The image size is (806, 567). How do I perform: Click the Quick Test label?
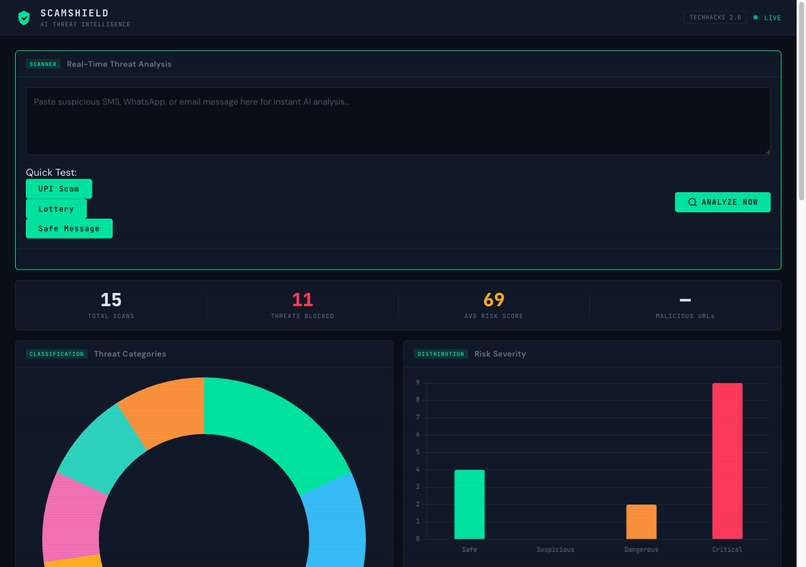click(51, 172)
